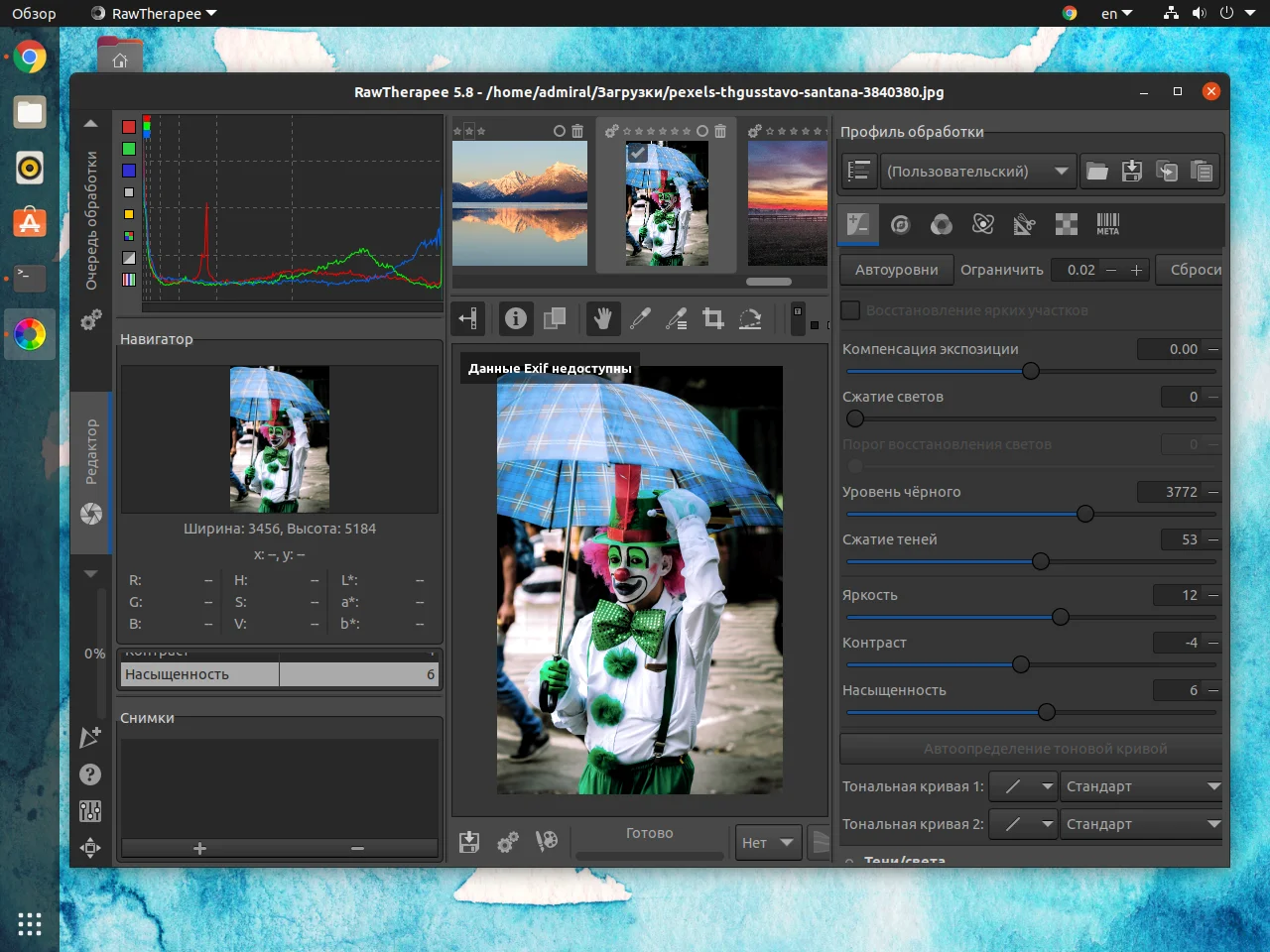Enable 'Восстановление ярких участков' checkbox
Viewport: 1270px width, 952px height.
(851, 310)
